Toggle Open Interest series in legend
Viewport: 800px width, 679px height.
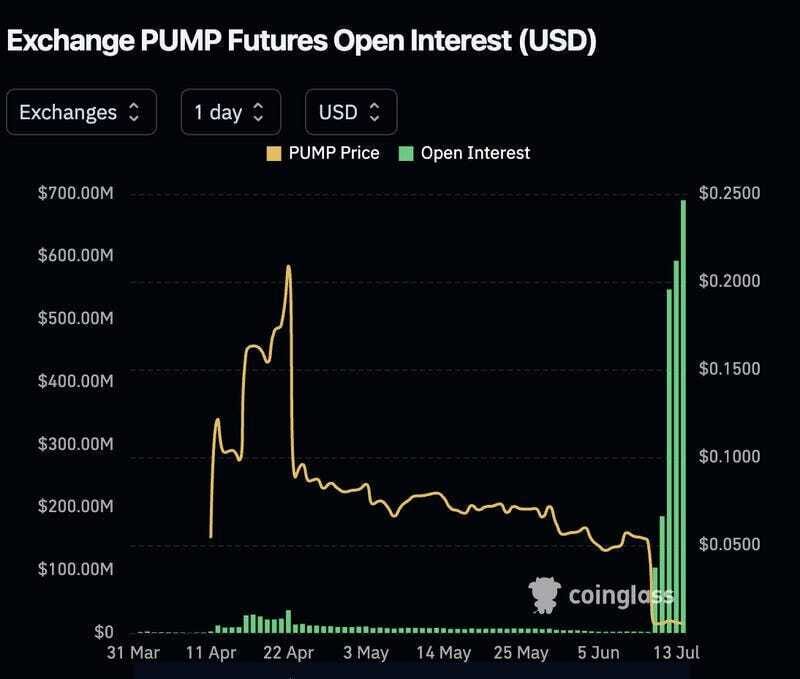464,153
